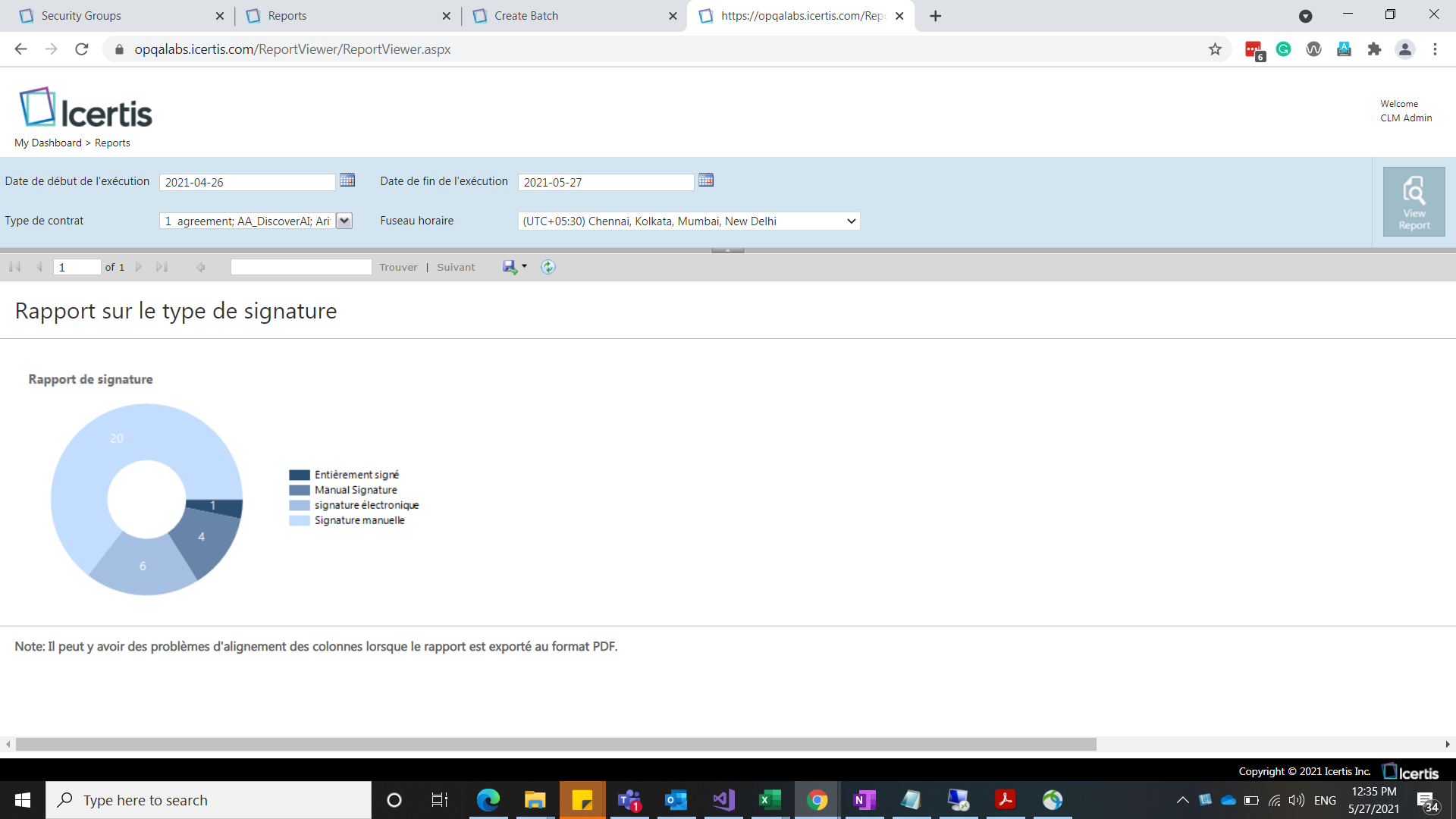Image resolution: width=1456 pixels, height=819 pixels.
Task: Click the Signature manuelle legend color swatch
Action: 299,520
